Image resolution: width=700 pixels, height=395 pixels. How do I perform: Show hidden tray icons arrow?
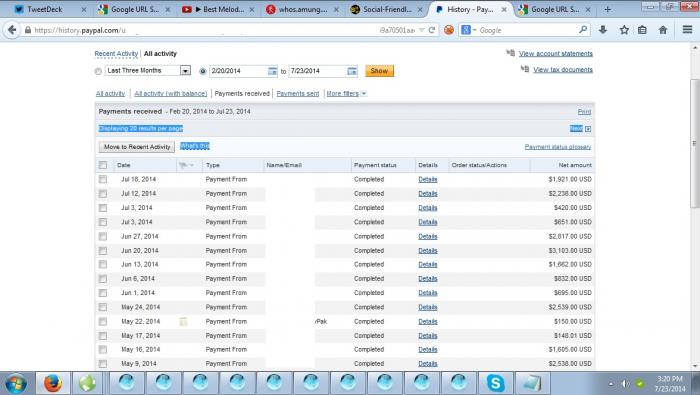pyautogui.click(x=611, y=384)
